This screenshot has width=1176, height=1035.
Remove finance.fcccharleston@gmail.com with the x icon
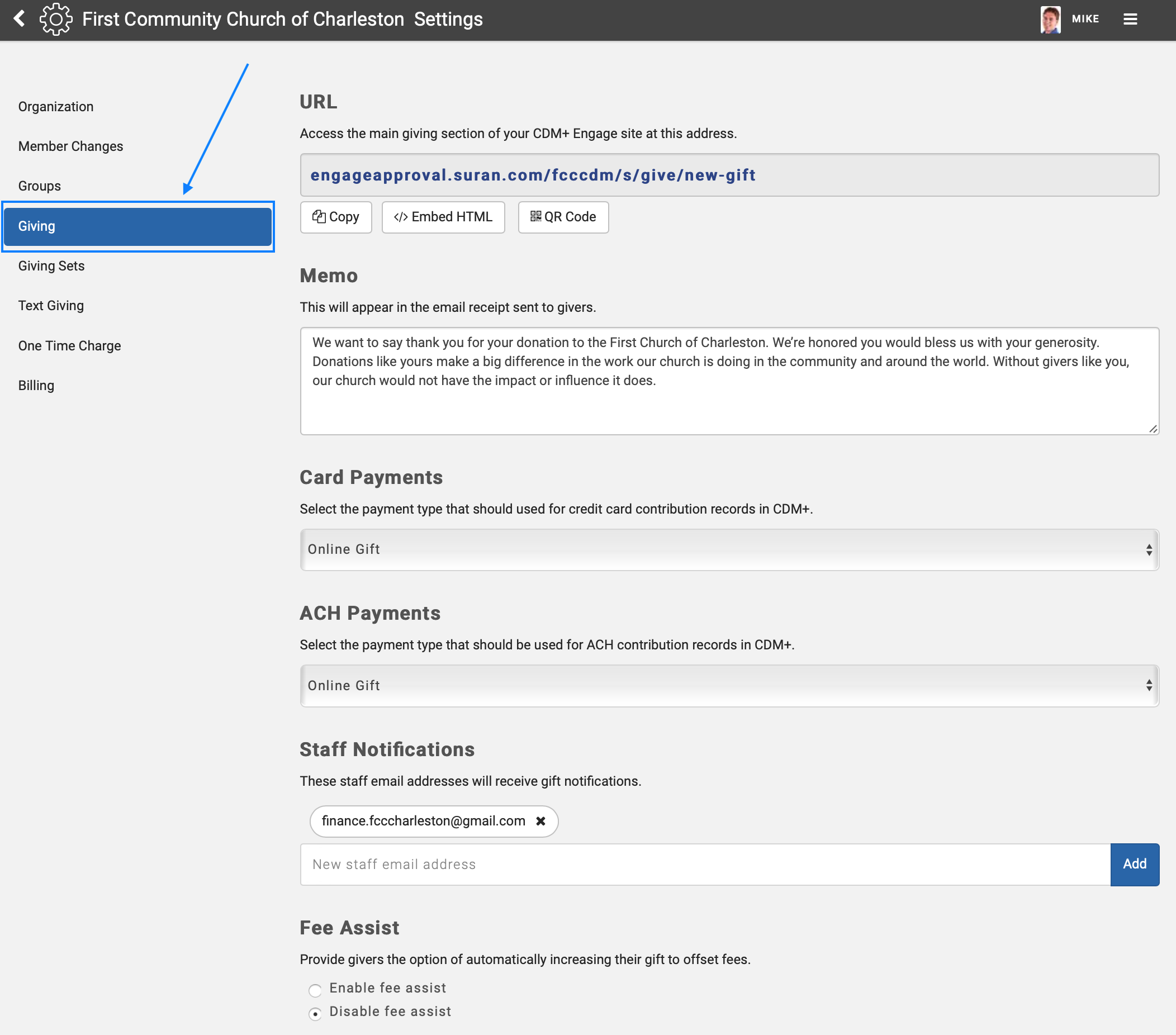[540, 821]
